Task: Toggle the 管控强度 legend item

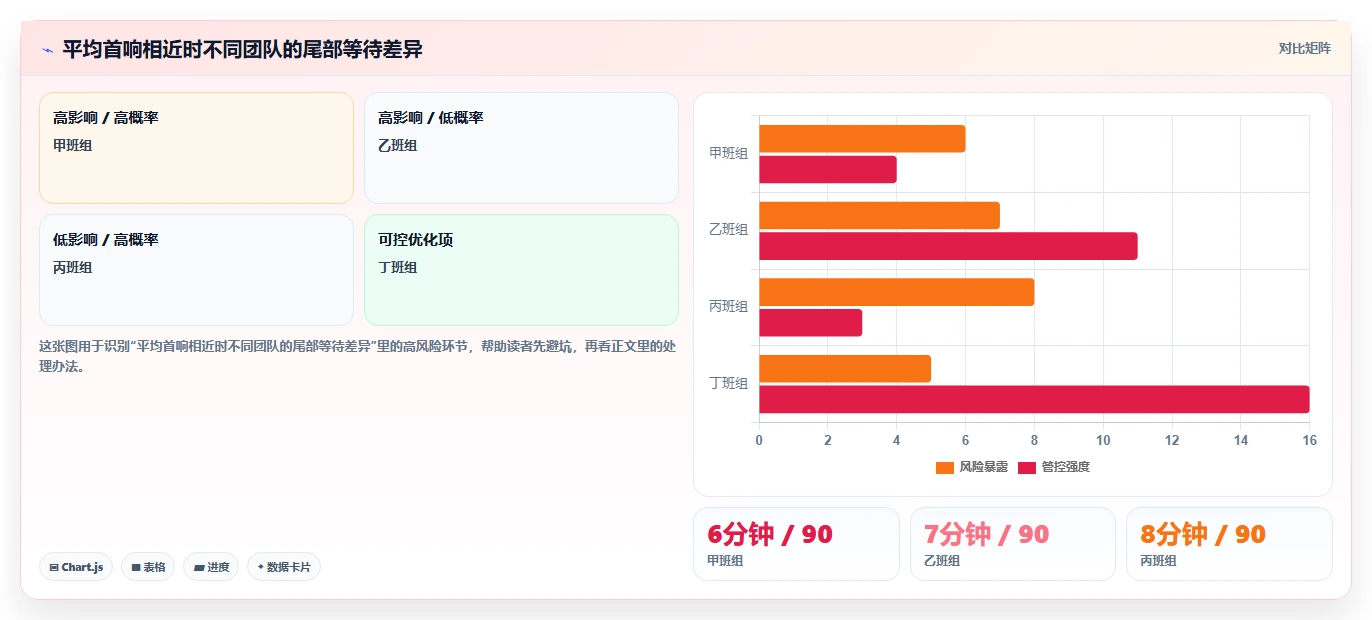Action: 1054,467
